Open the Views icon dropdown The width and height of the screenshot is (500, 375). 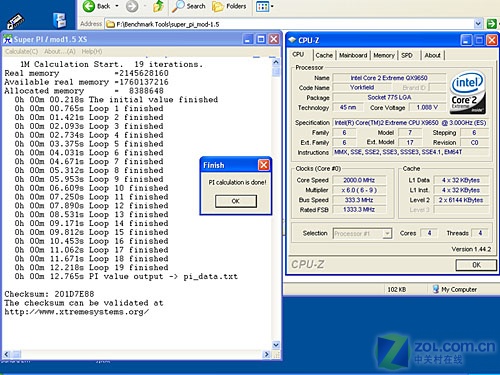[x=265, y=6]
